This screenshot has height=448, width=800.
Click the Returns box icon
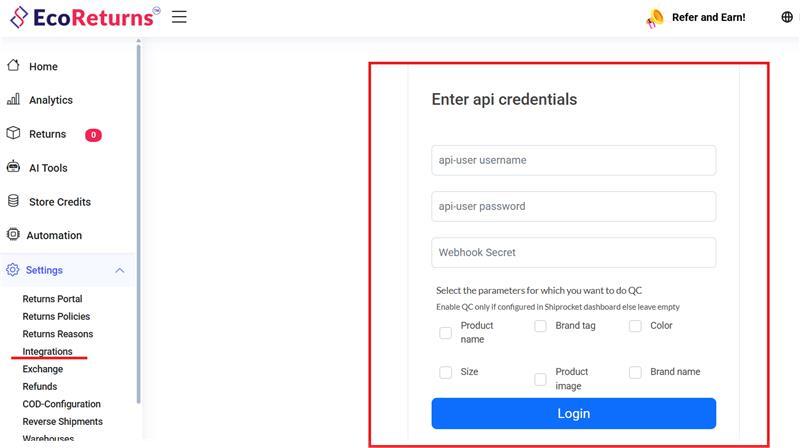point(14,134)
